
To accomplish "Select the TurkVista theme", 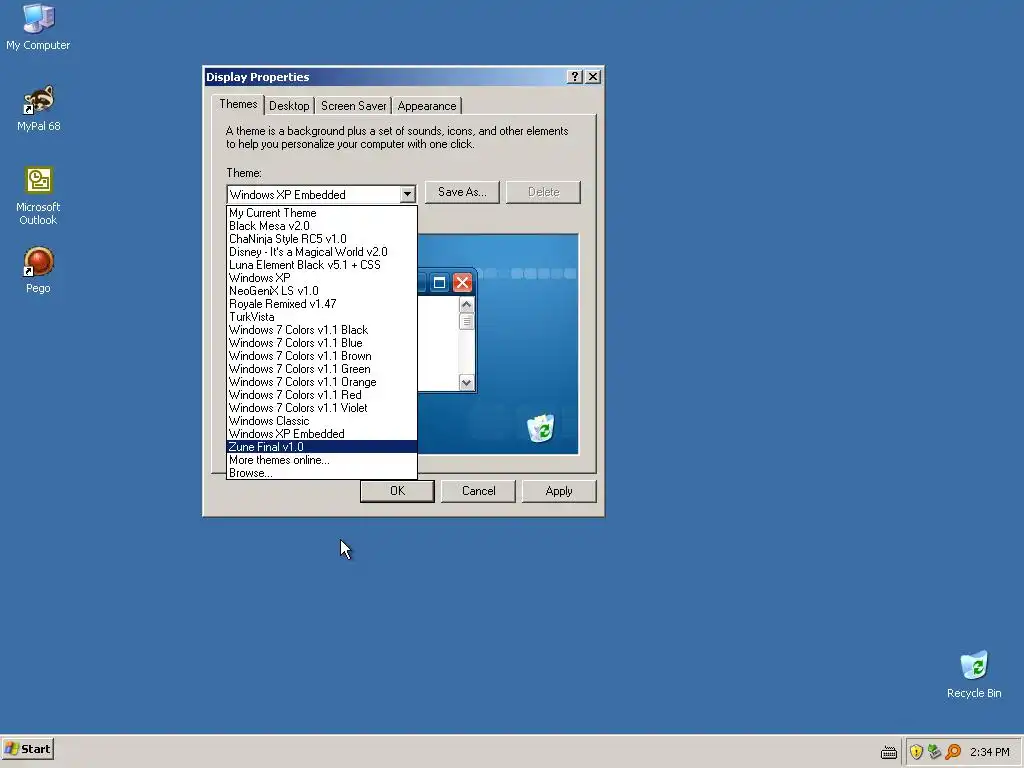I will tap(321, 317).
